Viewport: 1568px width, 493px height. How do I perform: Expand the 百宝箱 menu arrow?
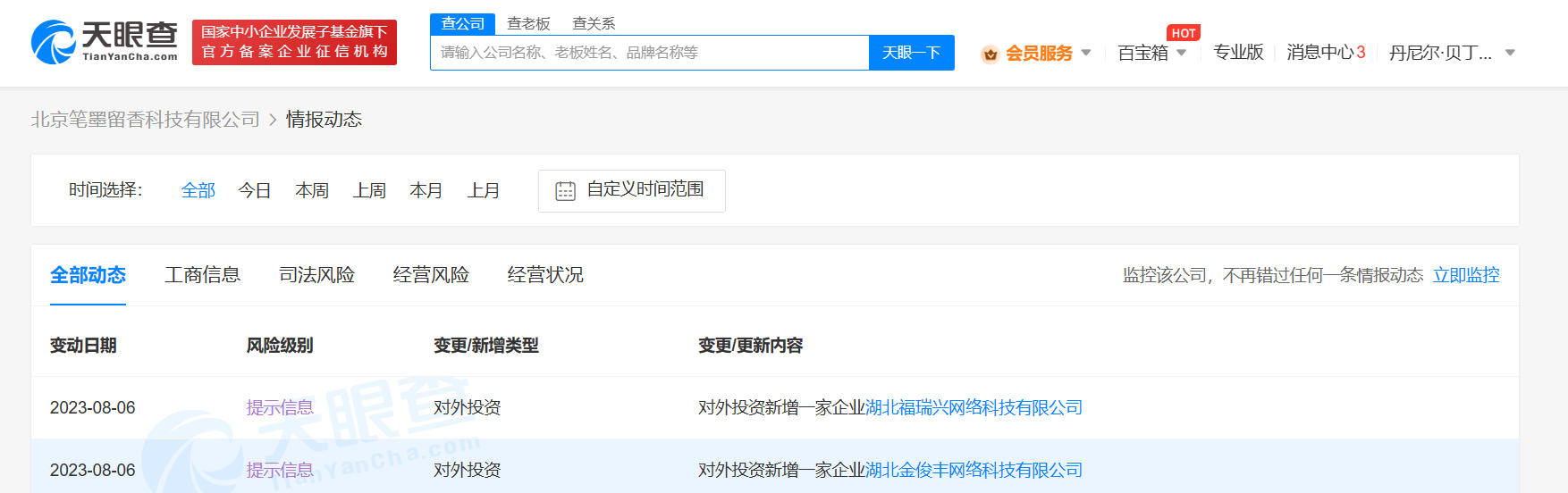(1181, 53)
